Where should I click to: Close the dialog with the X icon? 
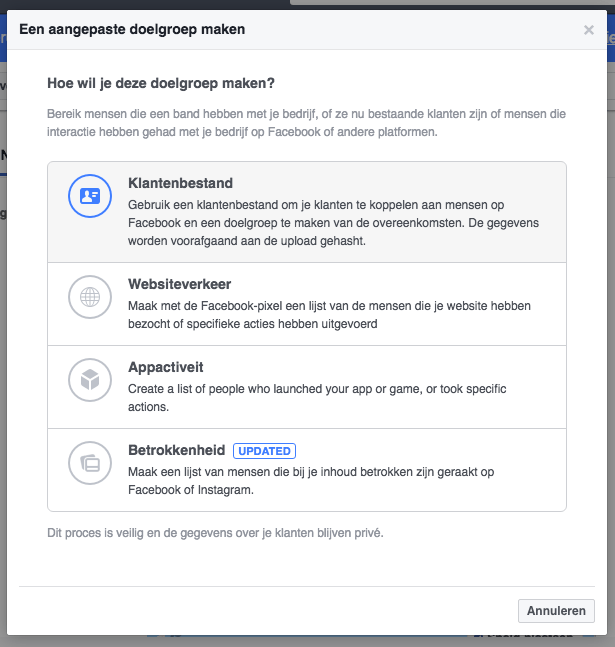[589, 30]
